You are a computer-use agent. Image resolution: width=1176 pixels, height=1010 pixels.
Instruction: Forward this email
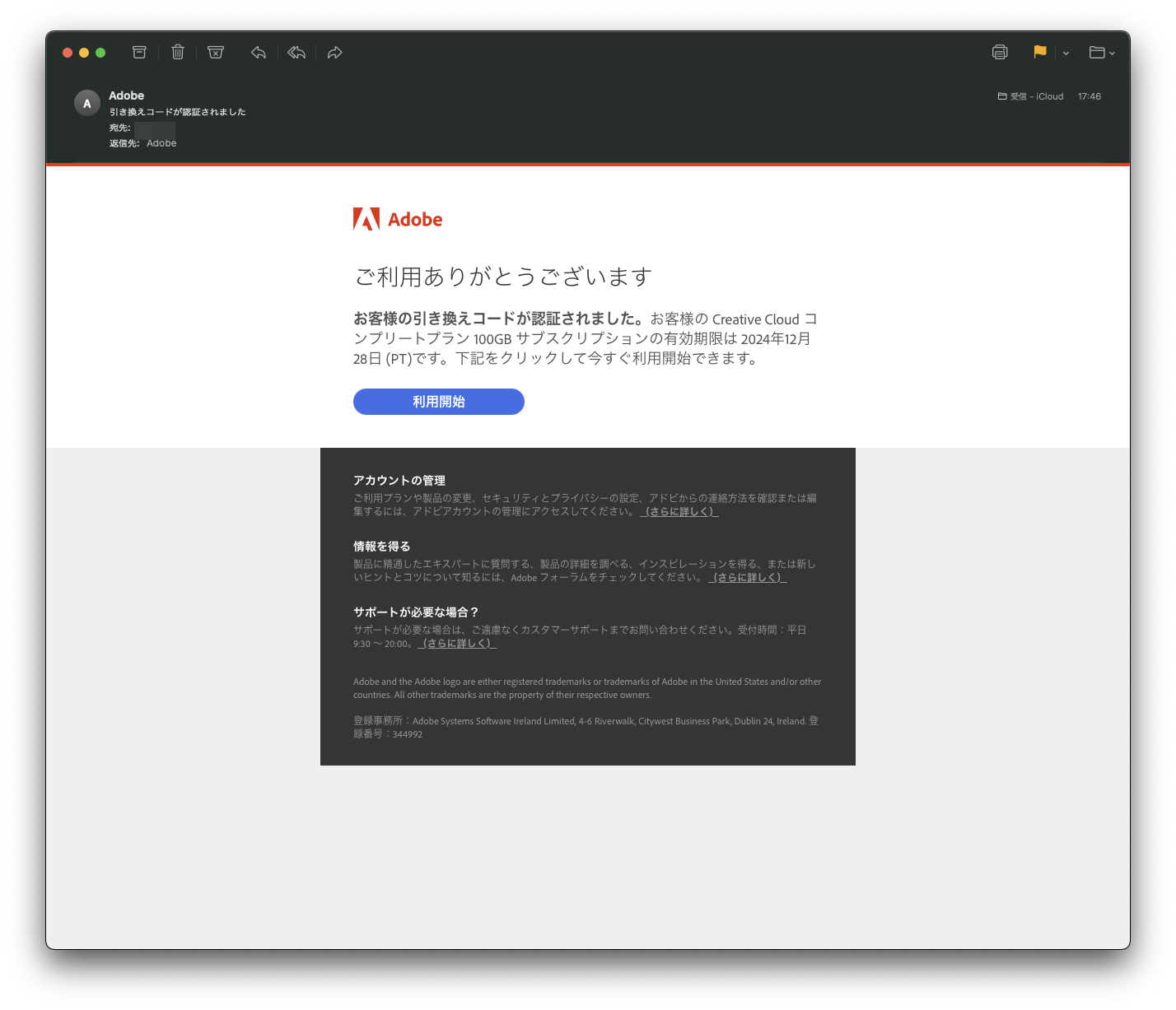pyautogui.click(x=335, y=53)
